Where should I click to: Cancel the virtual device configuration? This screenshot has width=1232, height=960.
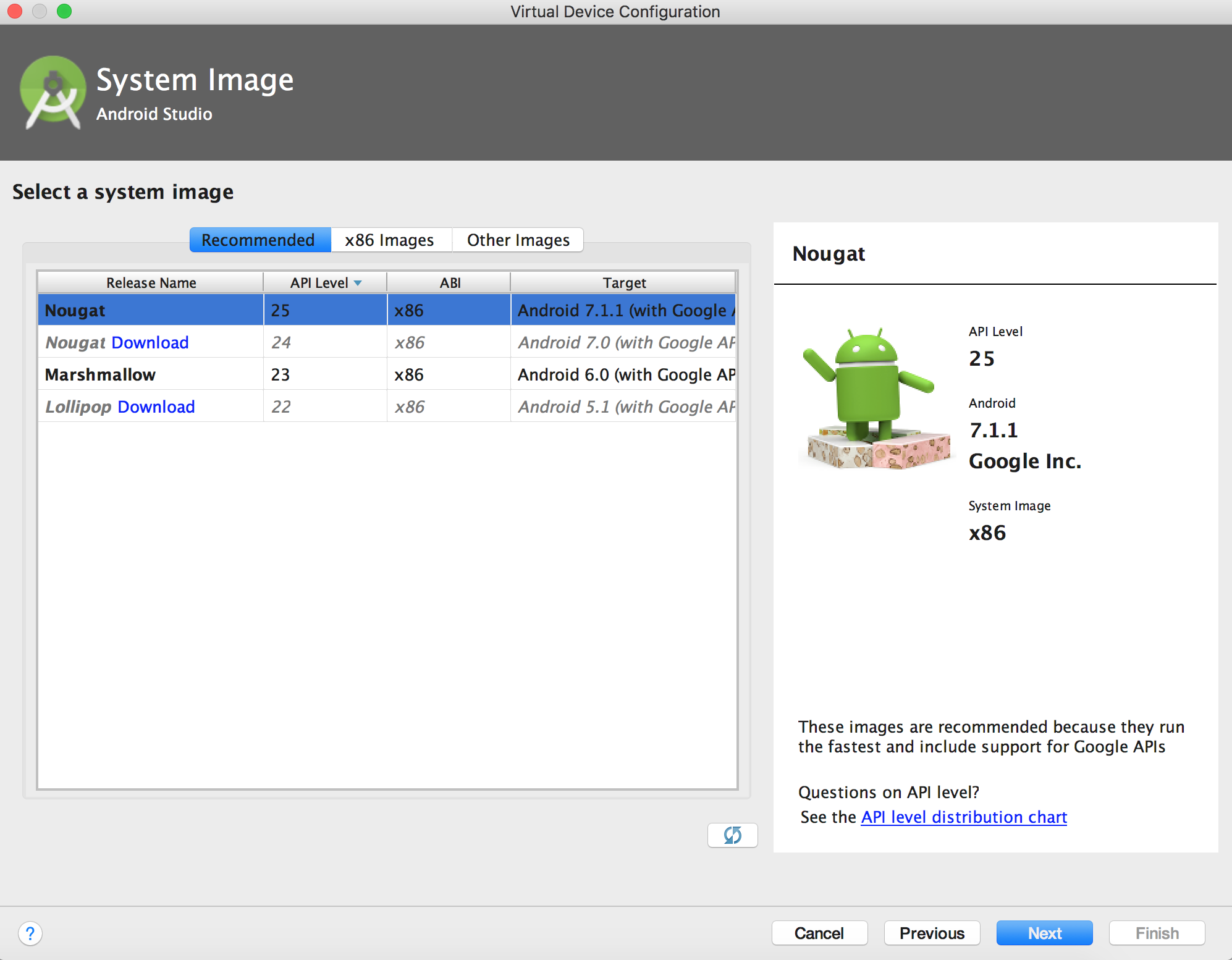[819, 933]
